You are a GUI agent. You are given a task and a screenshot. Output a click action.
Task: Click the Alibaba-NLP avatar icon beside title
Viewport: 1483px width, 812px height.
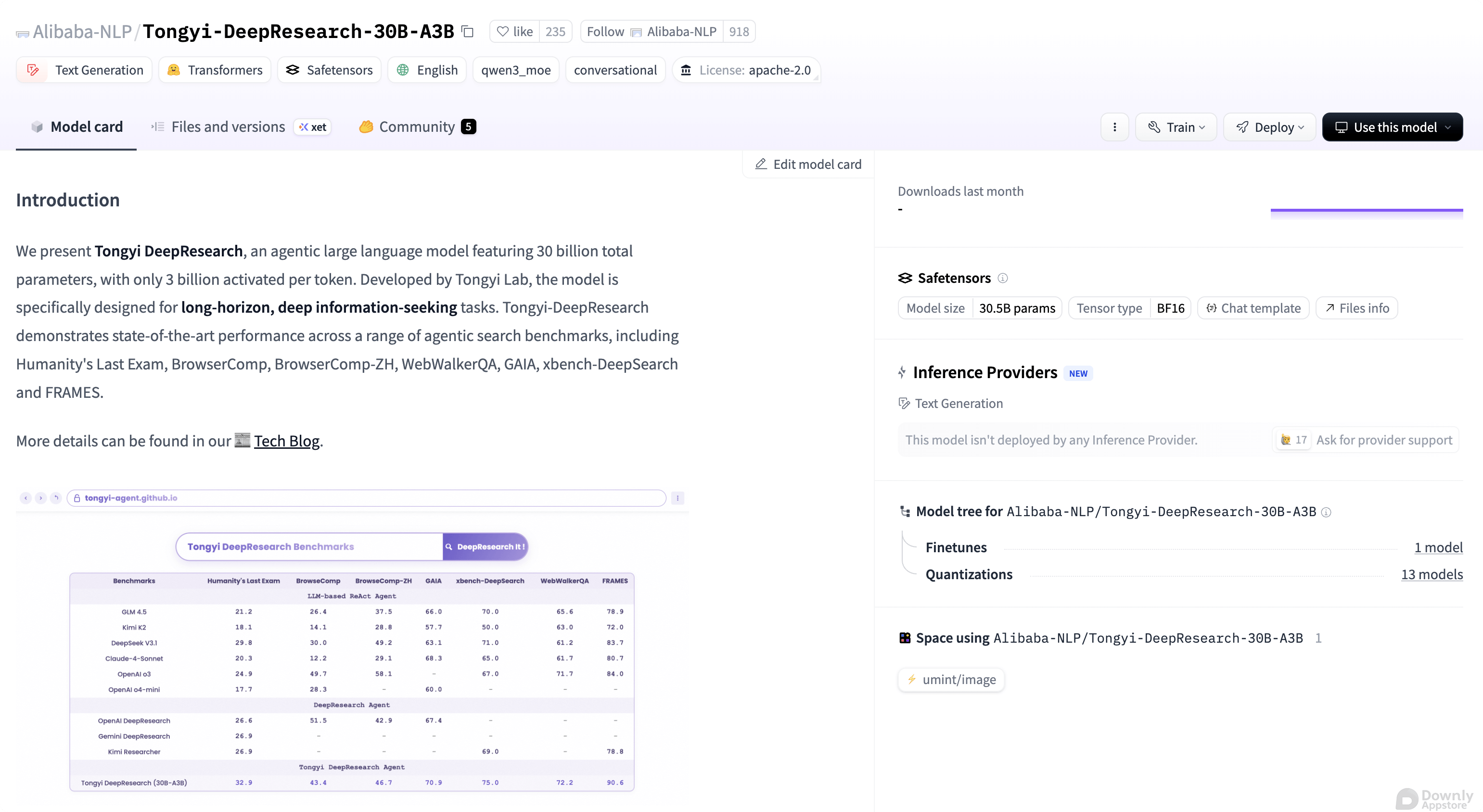(23, 33)
